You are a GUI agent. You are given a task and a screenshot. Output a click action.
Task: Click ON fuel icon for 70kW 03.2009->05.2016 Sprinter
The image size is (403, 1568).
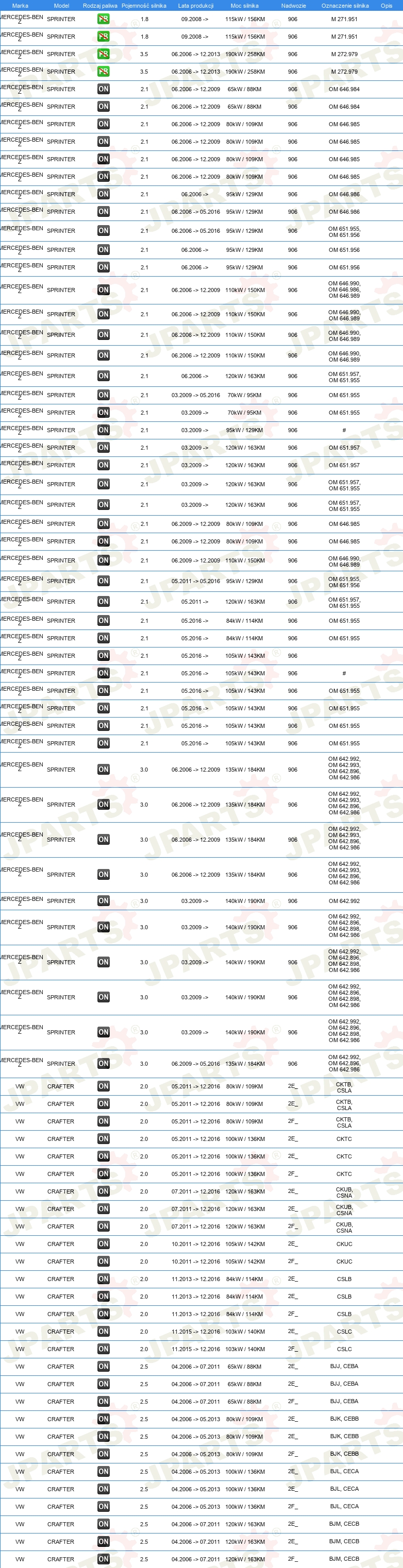[104, 395]
